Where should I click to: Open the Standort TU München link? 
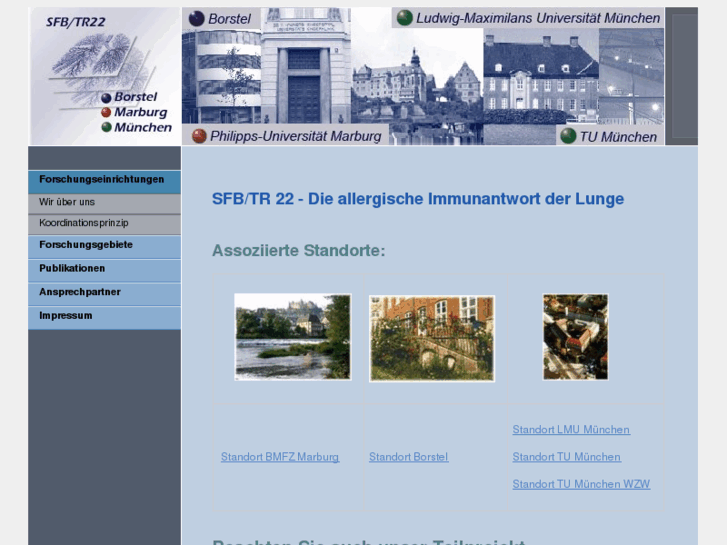(x=566, y=457)
